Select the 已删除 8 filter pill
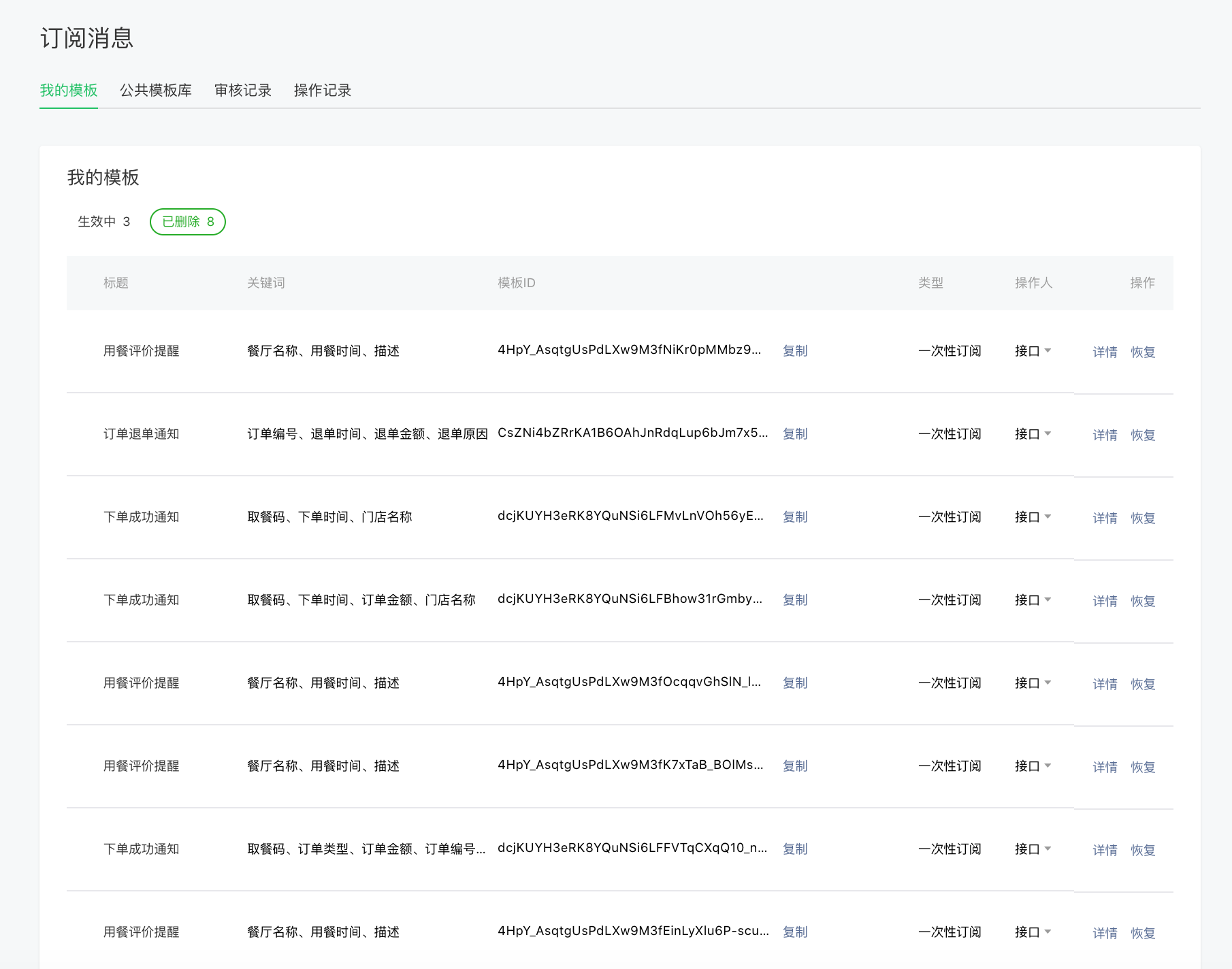 [188, 222]
